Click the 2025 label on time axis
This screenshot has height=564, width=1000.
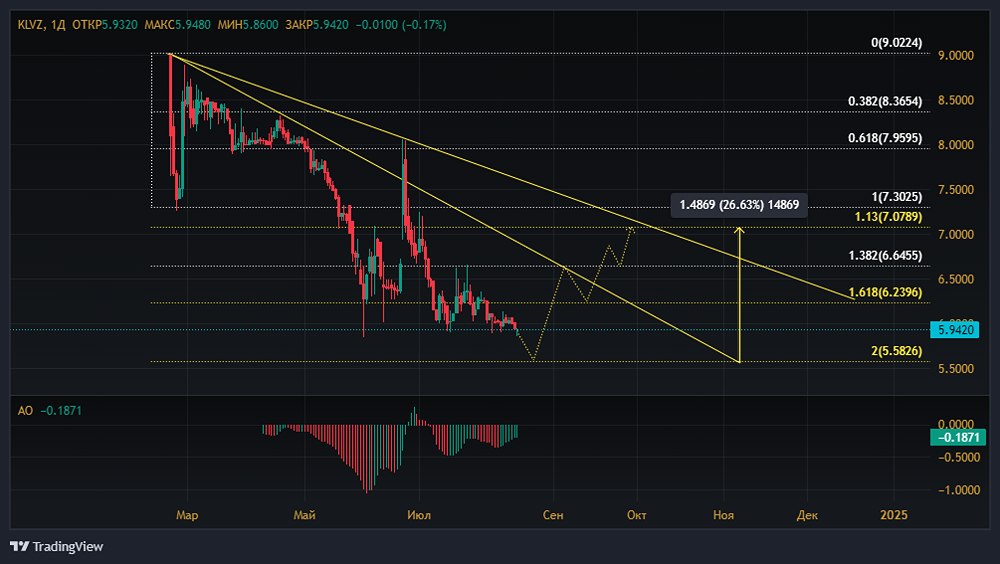coord(893,515)
